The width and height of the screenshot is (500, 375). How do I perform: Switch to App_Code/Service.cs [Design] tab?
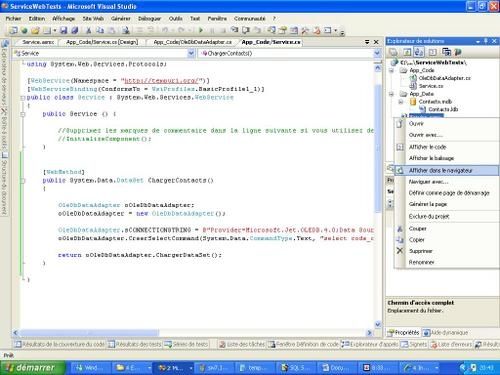click(x=102, y=42)
